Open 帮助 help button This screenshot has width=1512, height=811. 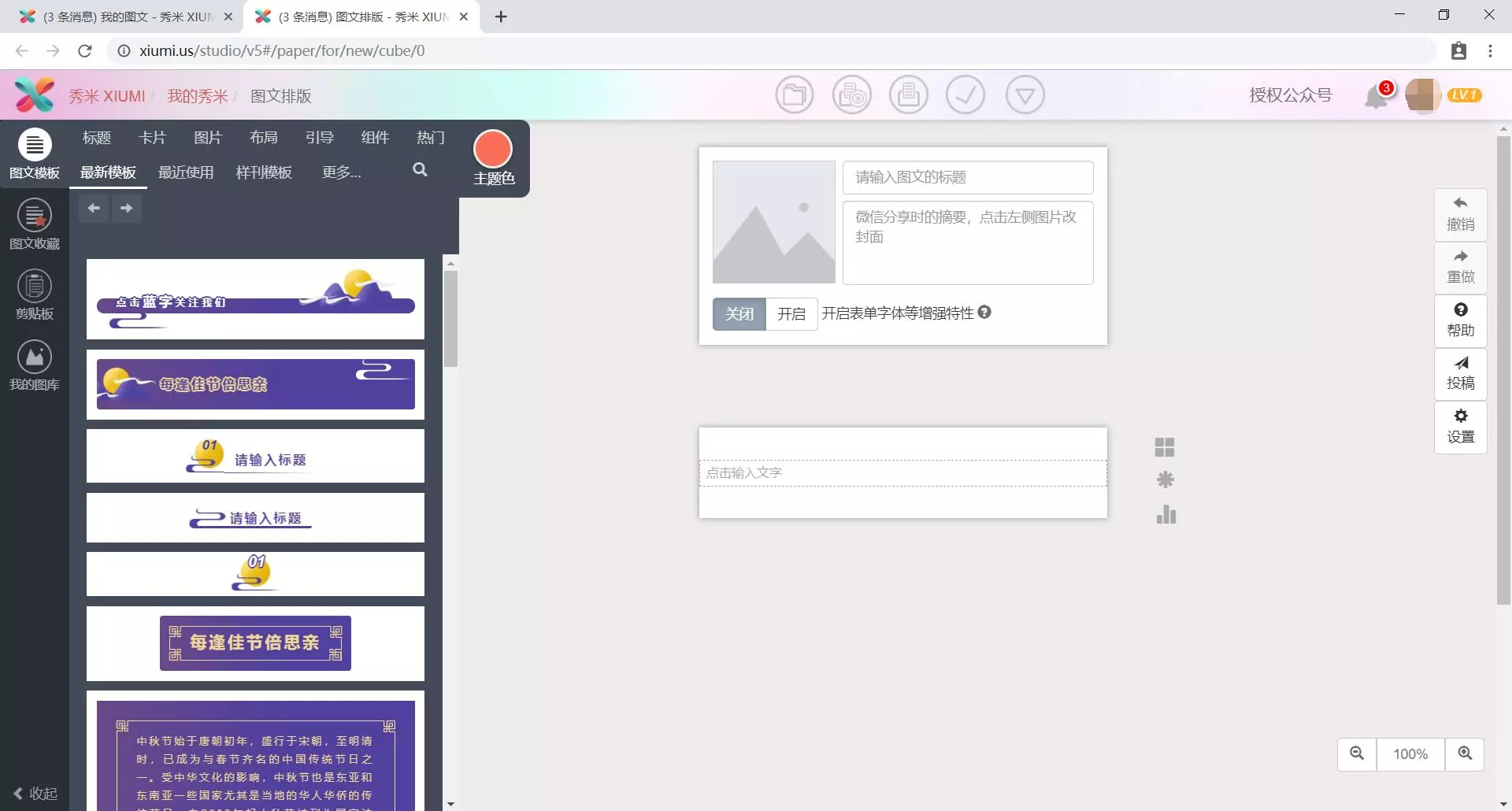point(1461,320)
